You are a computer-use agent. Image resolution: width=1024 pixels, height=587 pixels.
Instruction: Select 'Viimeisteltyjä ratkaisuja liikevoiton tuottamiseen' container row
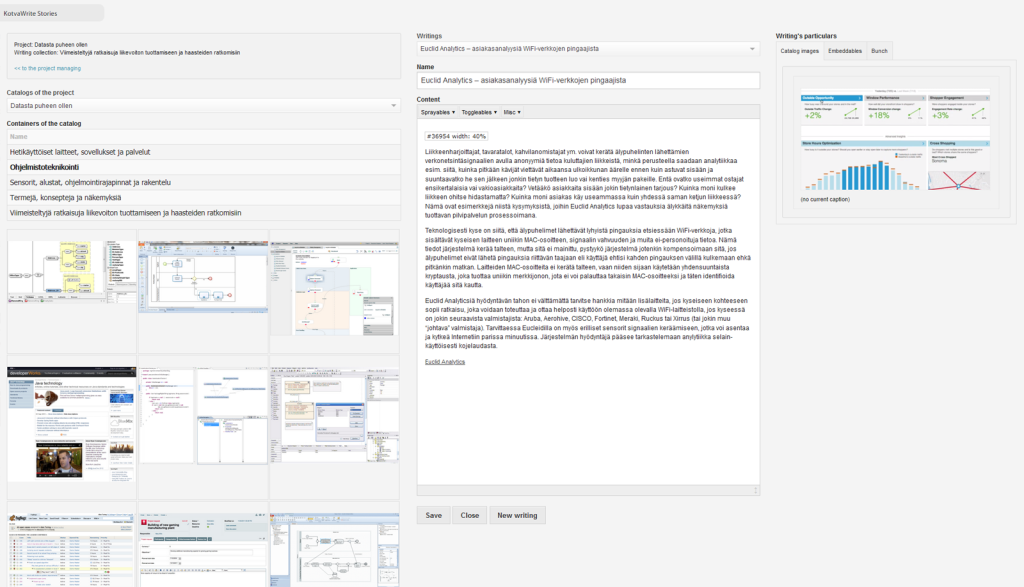(x=203, y=213)
